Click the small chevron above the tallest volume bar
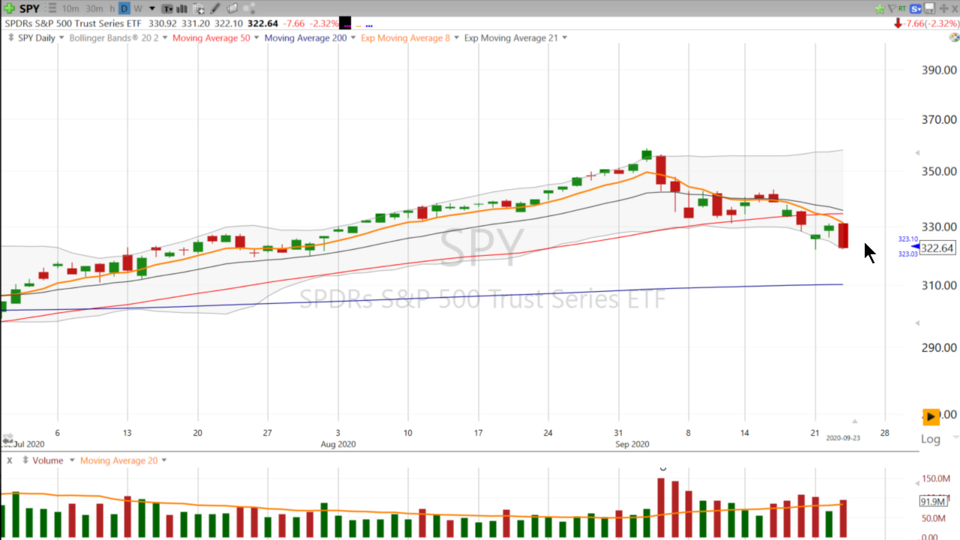Image resolution: width=960 pixels, height=540 pixels. (662, 469)
